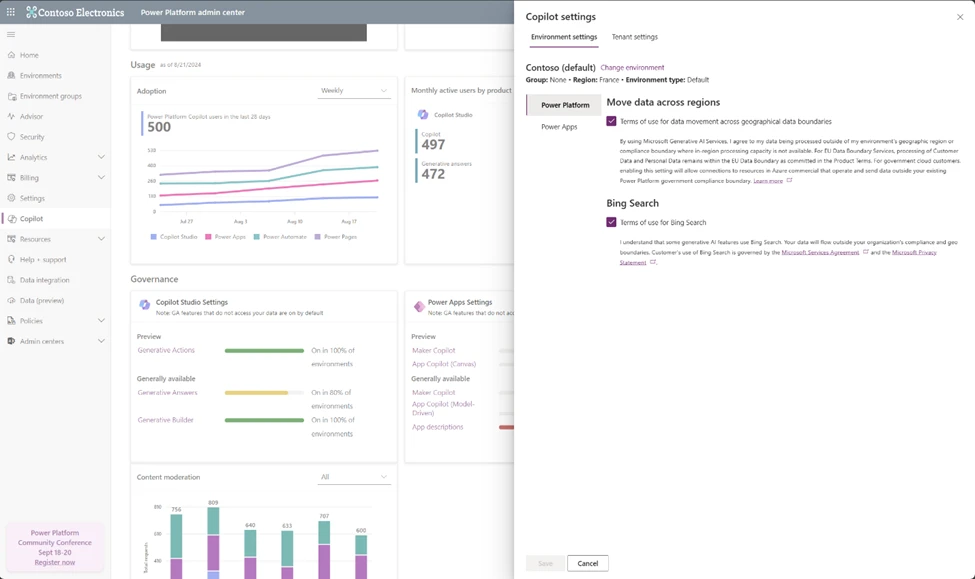Open the content moderation All dropdown

[353, 477]
